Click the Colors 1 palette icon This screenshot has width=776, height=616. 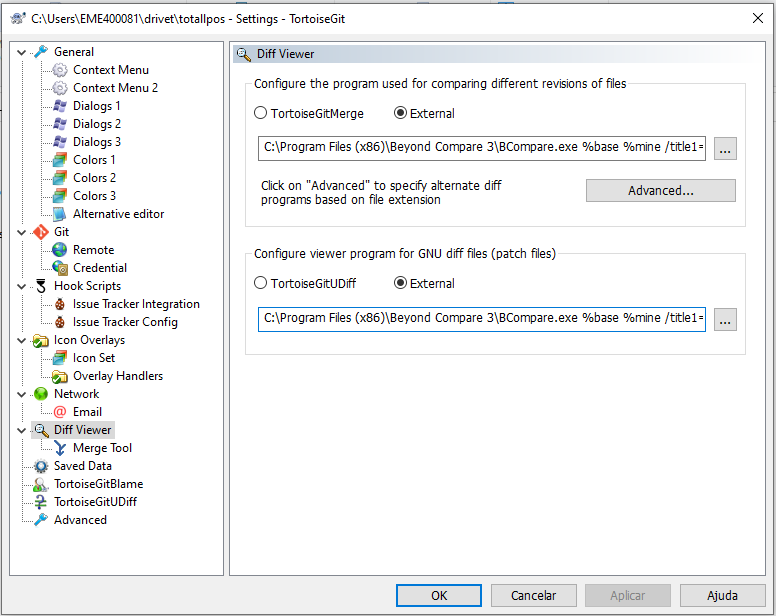[59, 160]
